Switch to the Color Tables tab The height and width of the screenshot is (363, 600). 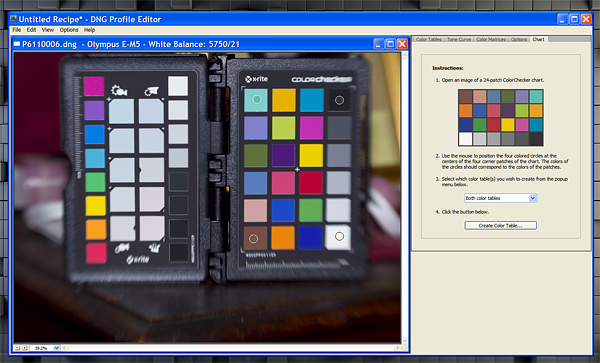(429, 39)
